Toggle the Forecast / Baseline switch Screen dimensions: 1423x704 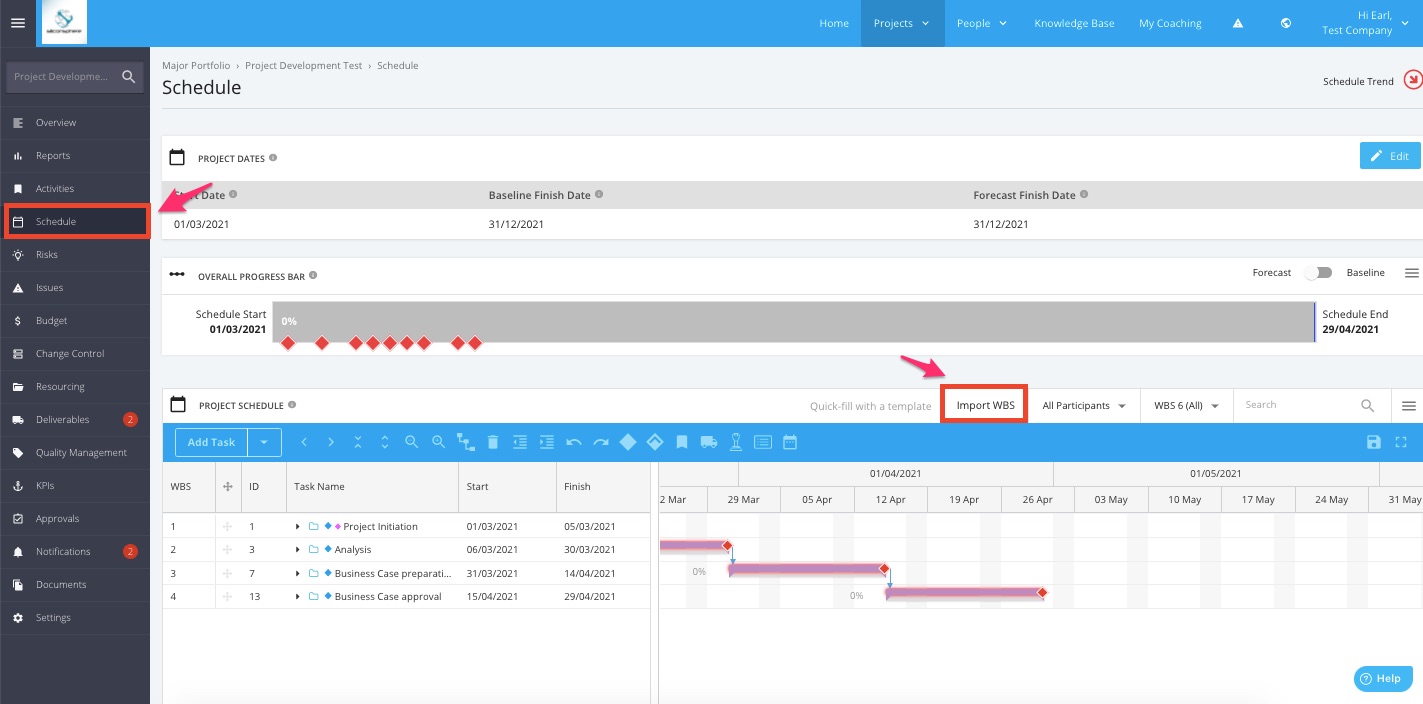click(1318, 273)
